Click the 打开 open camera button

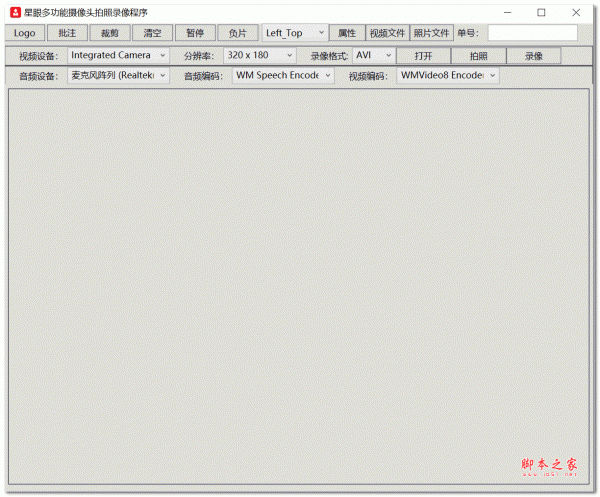click(x=424, y=56)
